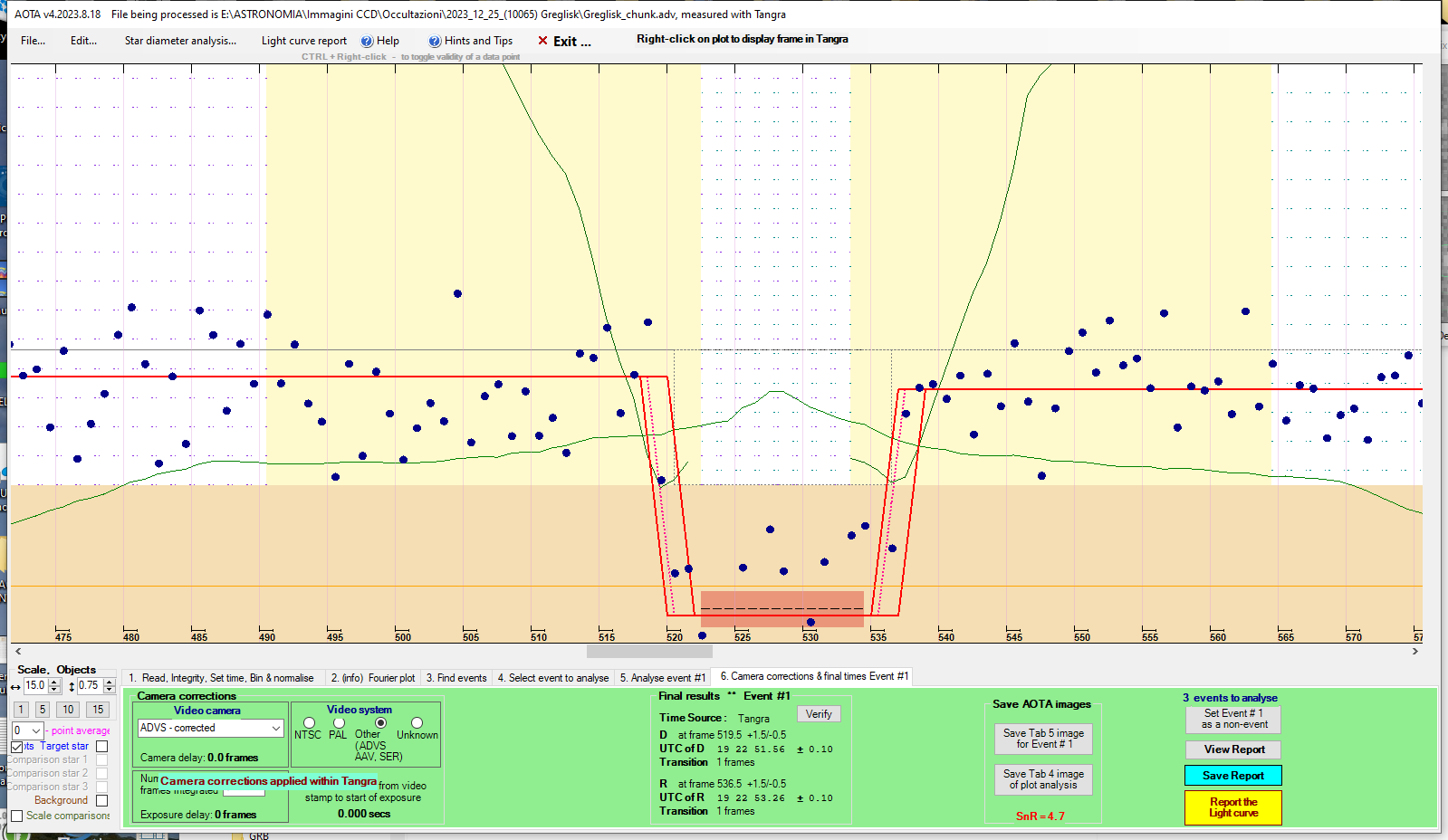Toggle the Target star checkbox

tap(101, 746)
